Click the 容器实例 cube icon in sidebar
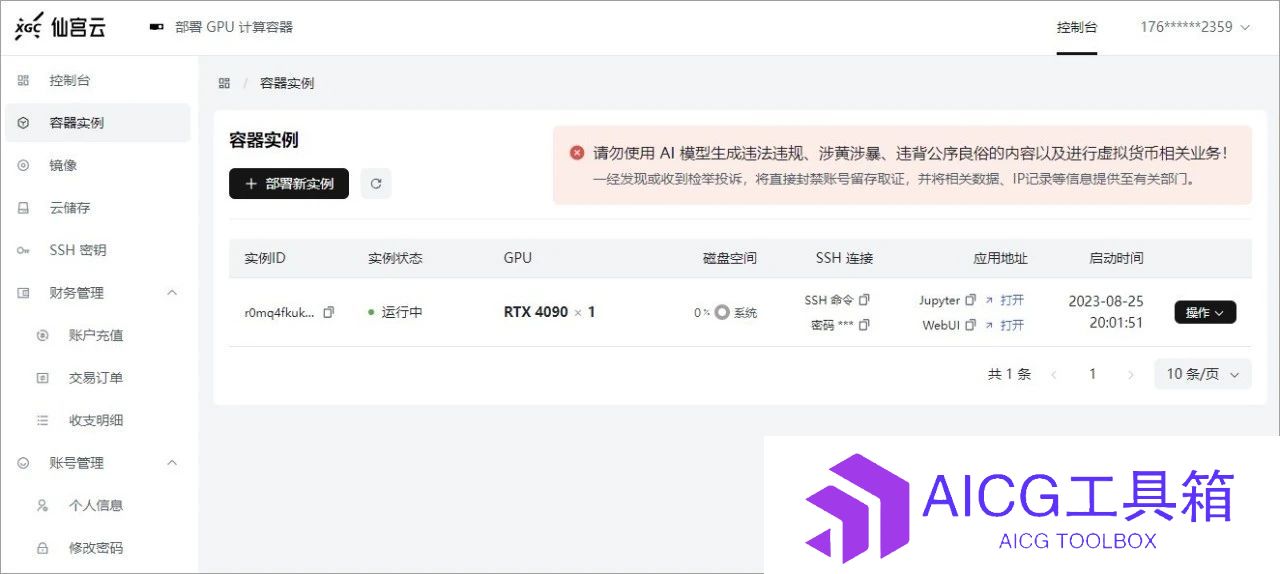This screenshot has width=1280, height=574. point(24,123)
